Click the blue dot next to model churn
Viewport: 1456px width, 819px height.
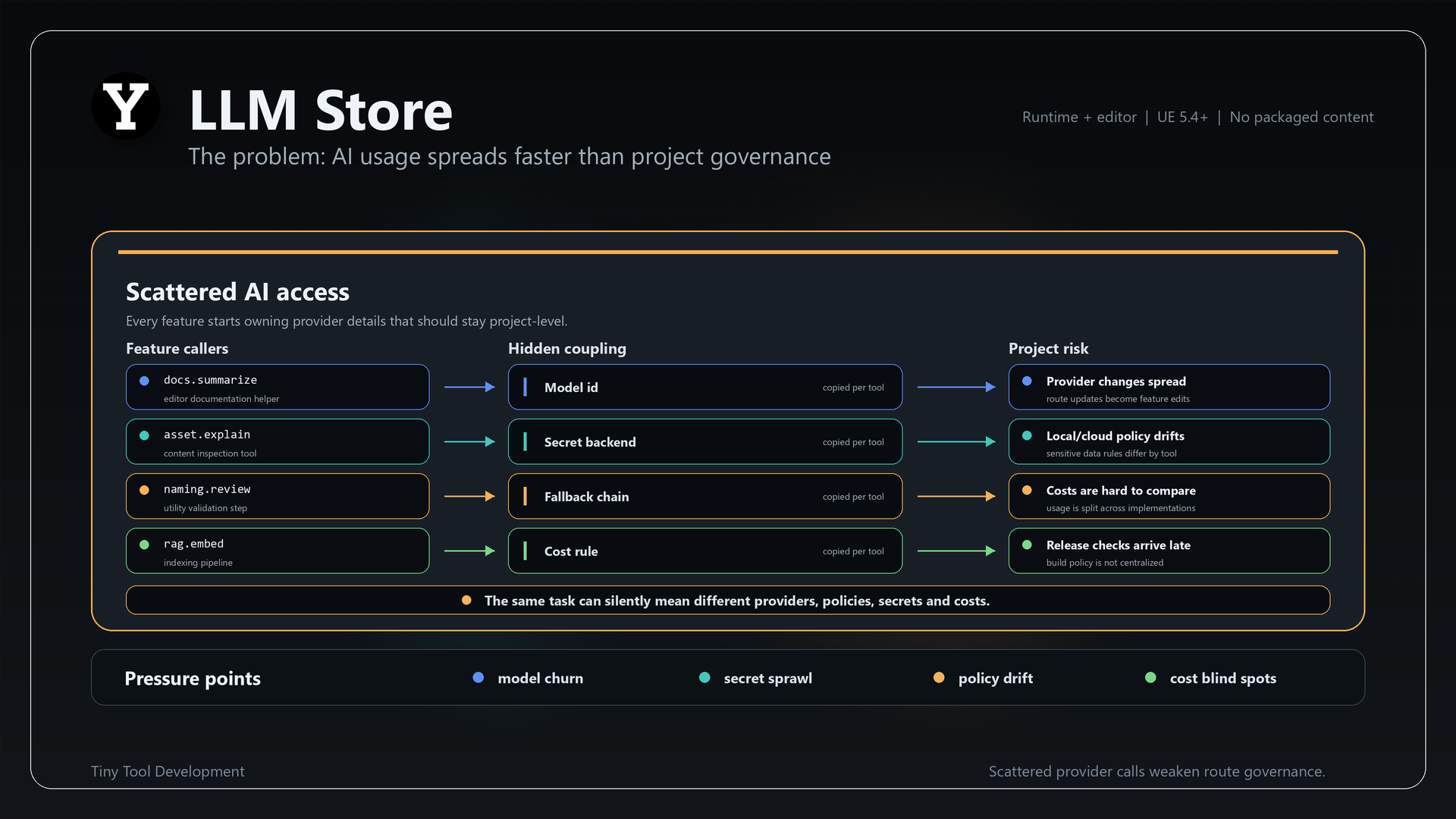[x=479, y=677]
